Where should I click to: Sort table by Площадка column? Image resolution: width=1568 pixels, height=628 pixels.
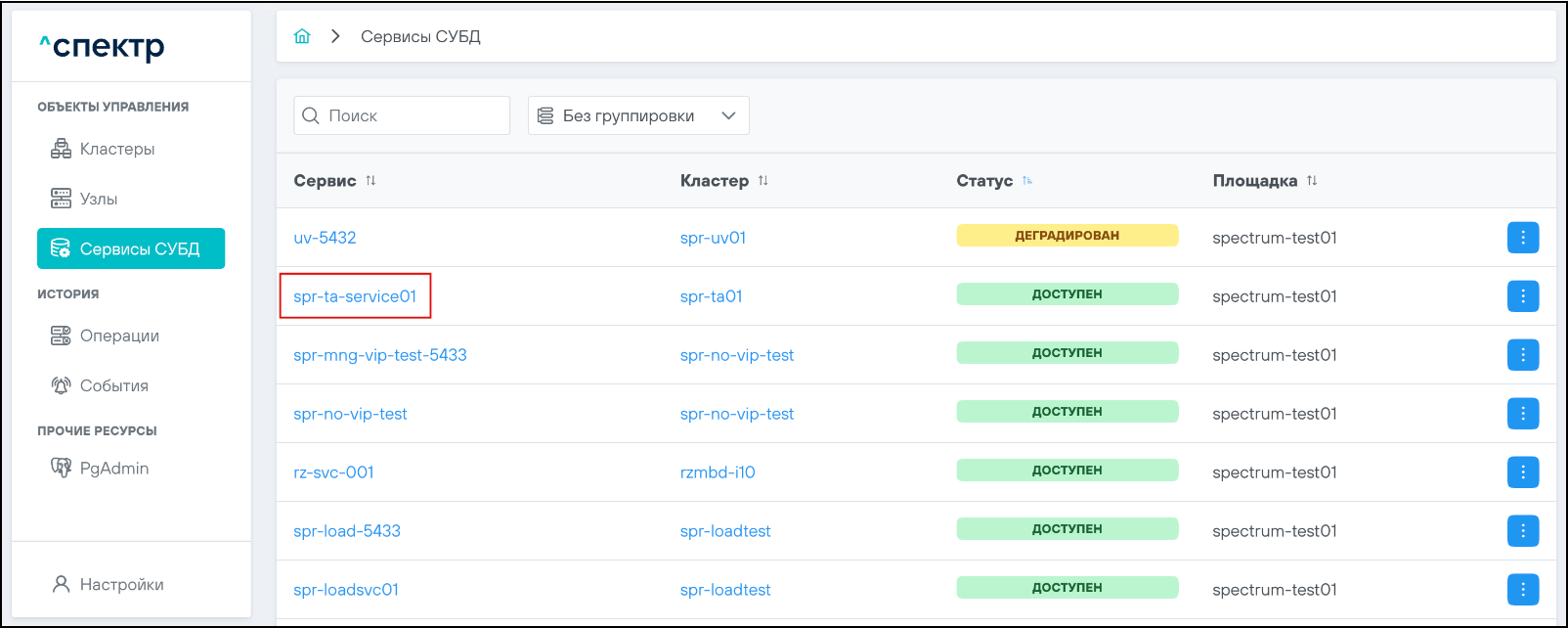[1311, 181]
